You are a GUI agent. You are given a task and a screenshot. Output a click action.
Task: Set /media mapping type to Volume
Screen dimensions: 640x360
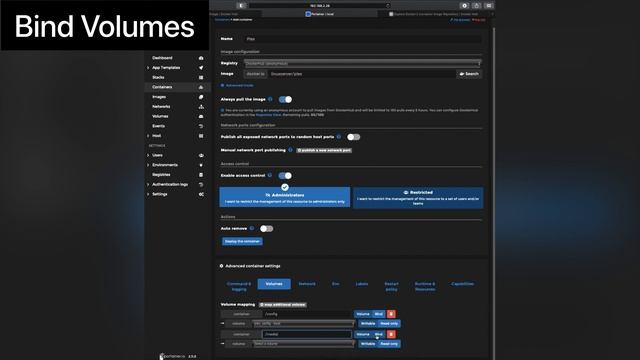(363, 334)
